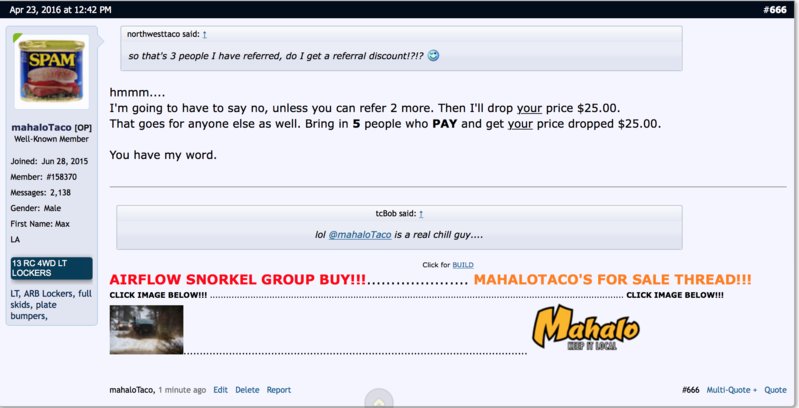Open the BUILD link in signature

click(x=463, y=265)
